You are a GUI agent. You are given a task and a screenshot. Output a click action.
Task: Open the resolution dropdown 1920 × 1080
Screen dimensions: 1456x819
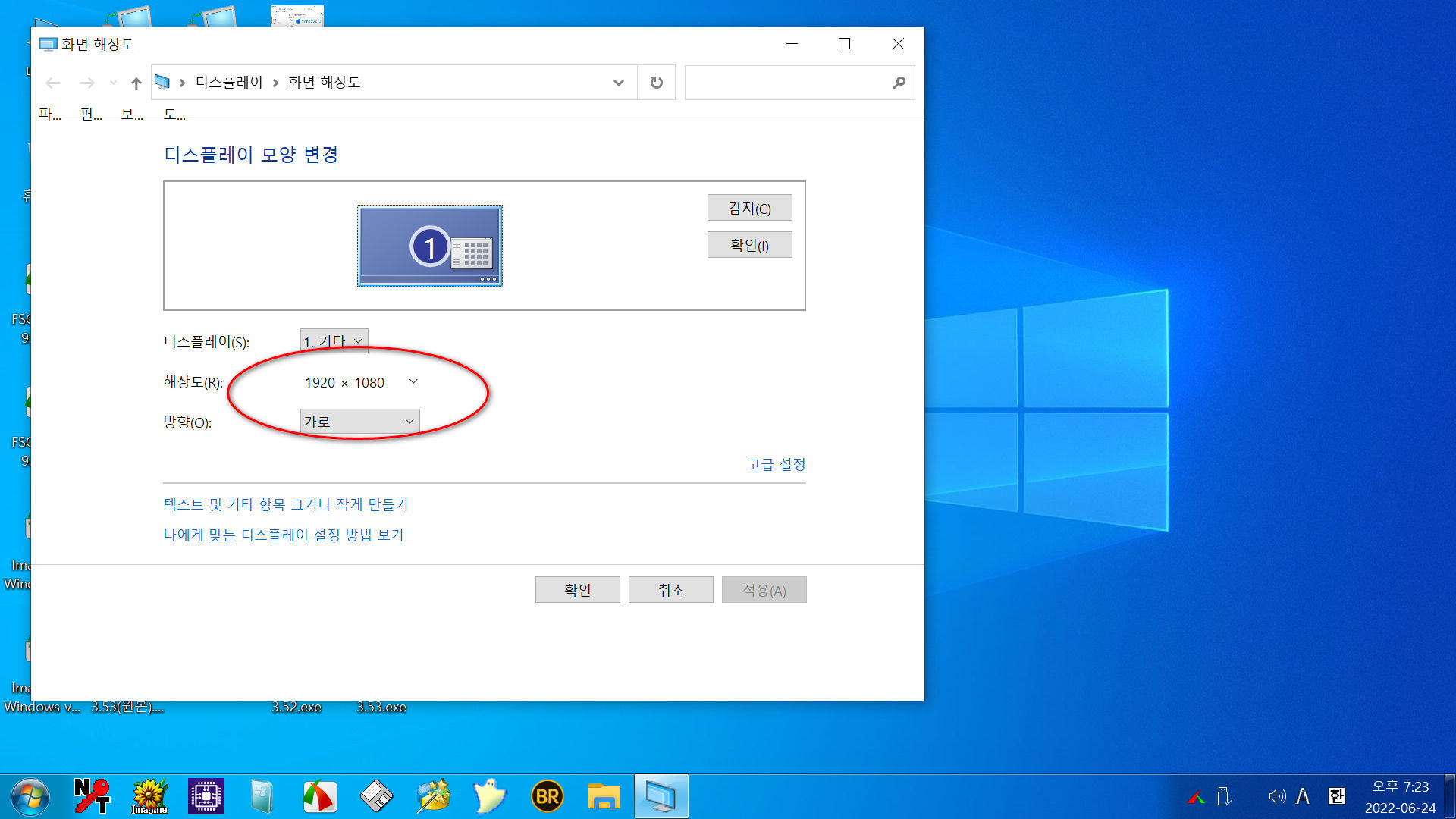coord(360,382)
